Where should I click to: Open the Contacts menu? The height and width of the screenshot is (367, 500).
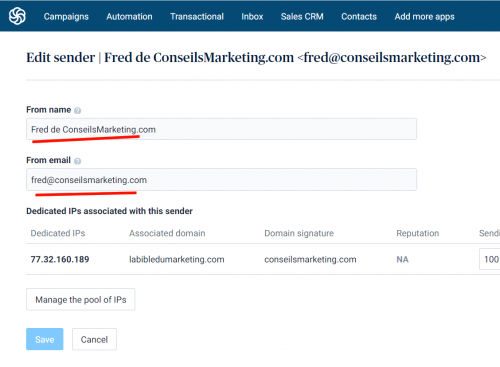(x=359, y=17)
